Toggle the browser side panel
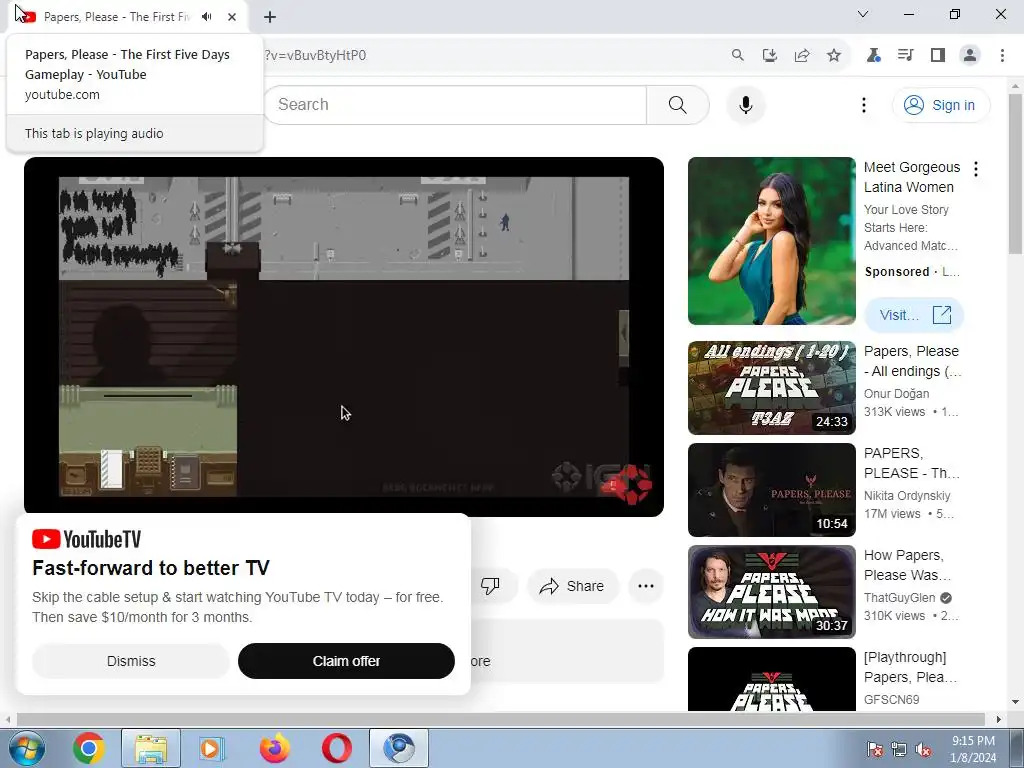1024x768 pixels. coord(938,55)
